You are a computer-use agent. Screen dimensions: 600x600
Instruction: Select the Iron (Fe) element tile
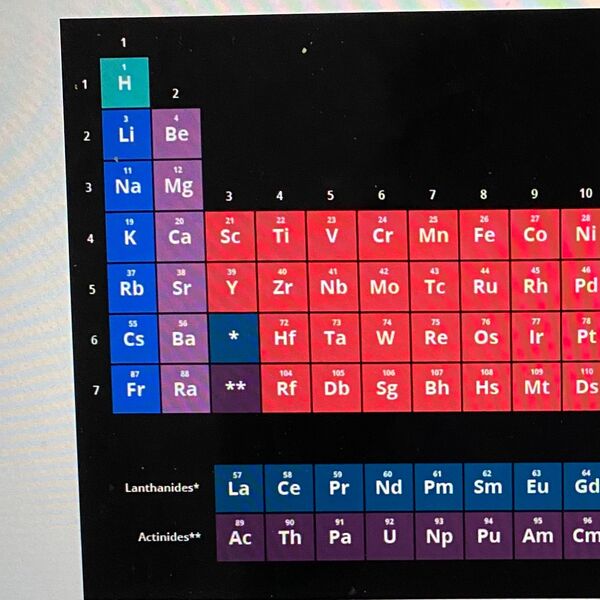point(484,235)
